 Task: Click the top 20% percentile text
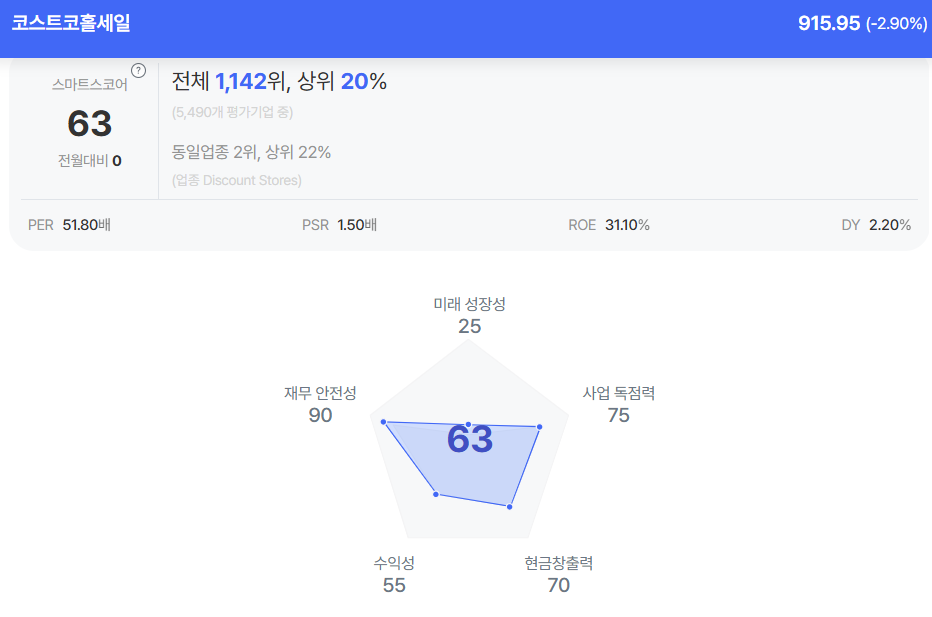(x=363, y=82)
